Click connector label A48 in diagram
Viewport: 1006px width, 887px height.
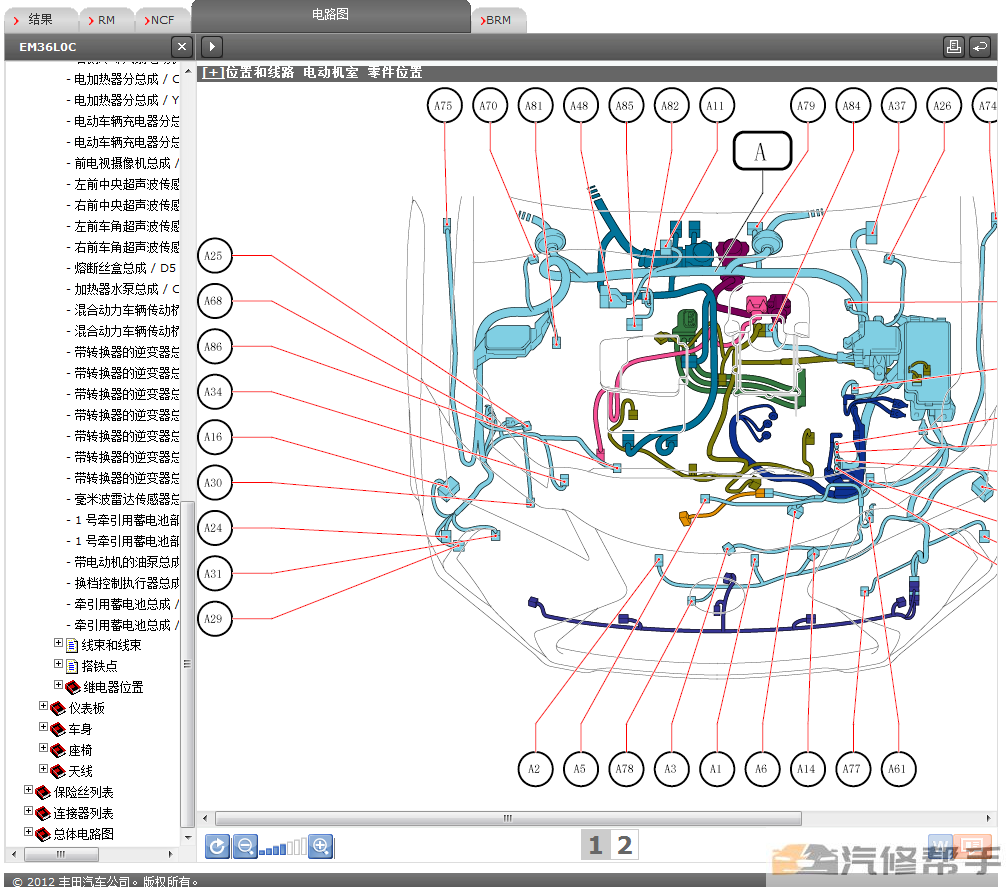(x=580, y=106)
